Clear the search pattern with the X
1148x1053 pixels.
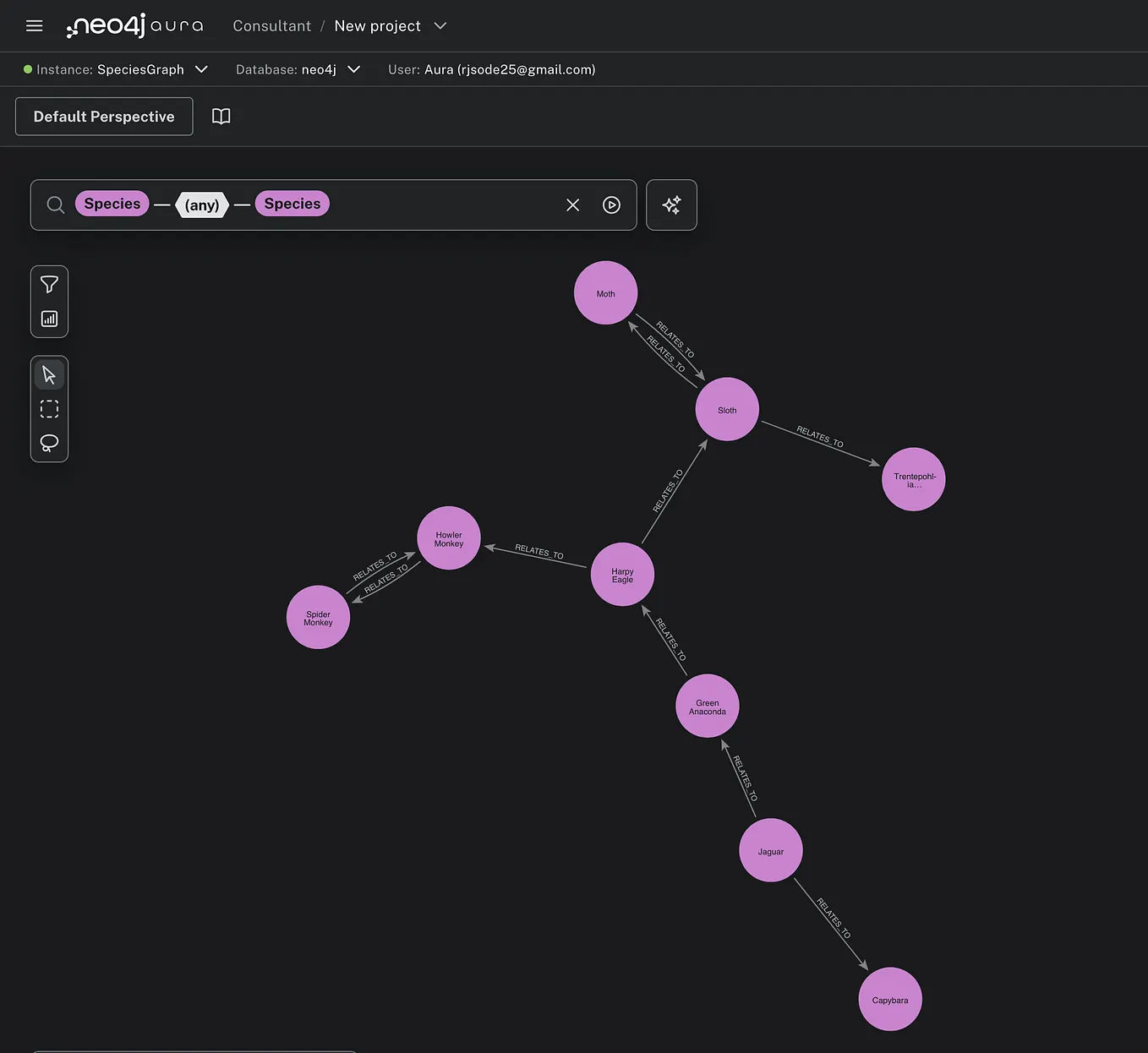[572, 205]
